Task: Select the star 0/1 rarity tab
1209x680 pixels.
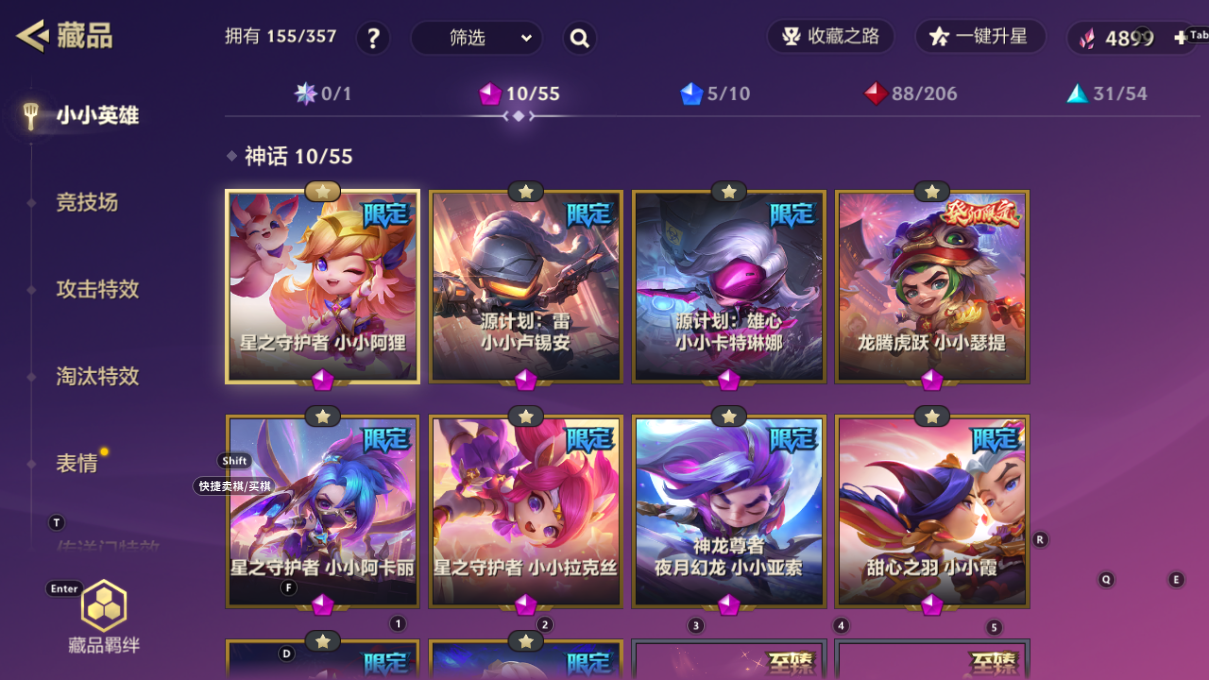Action: coord(323,94)
